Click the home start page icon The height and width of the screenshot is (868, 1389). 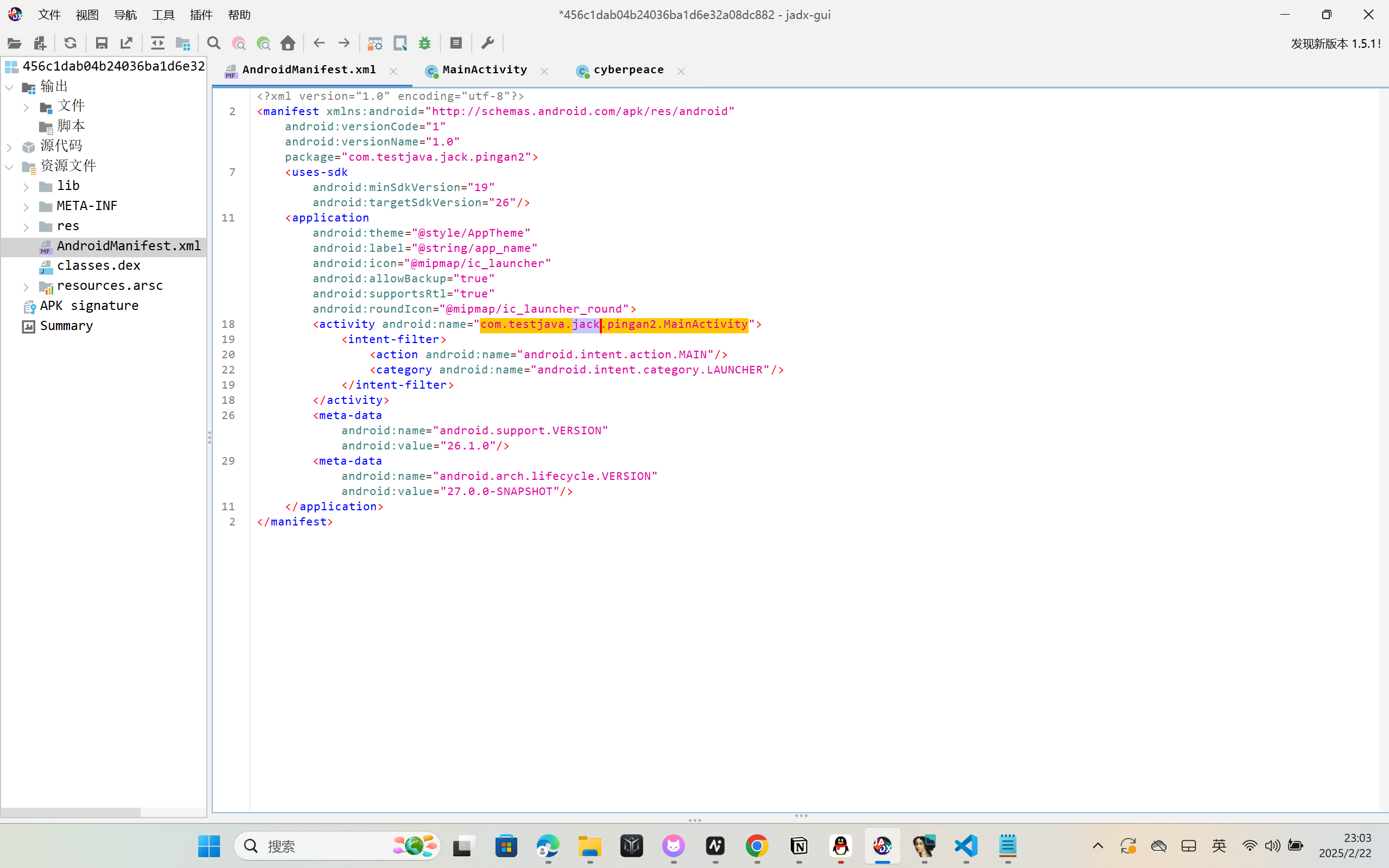[288, 43]
